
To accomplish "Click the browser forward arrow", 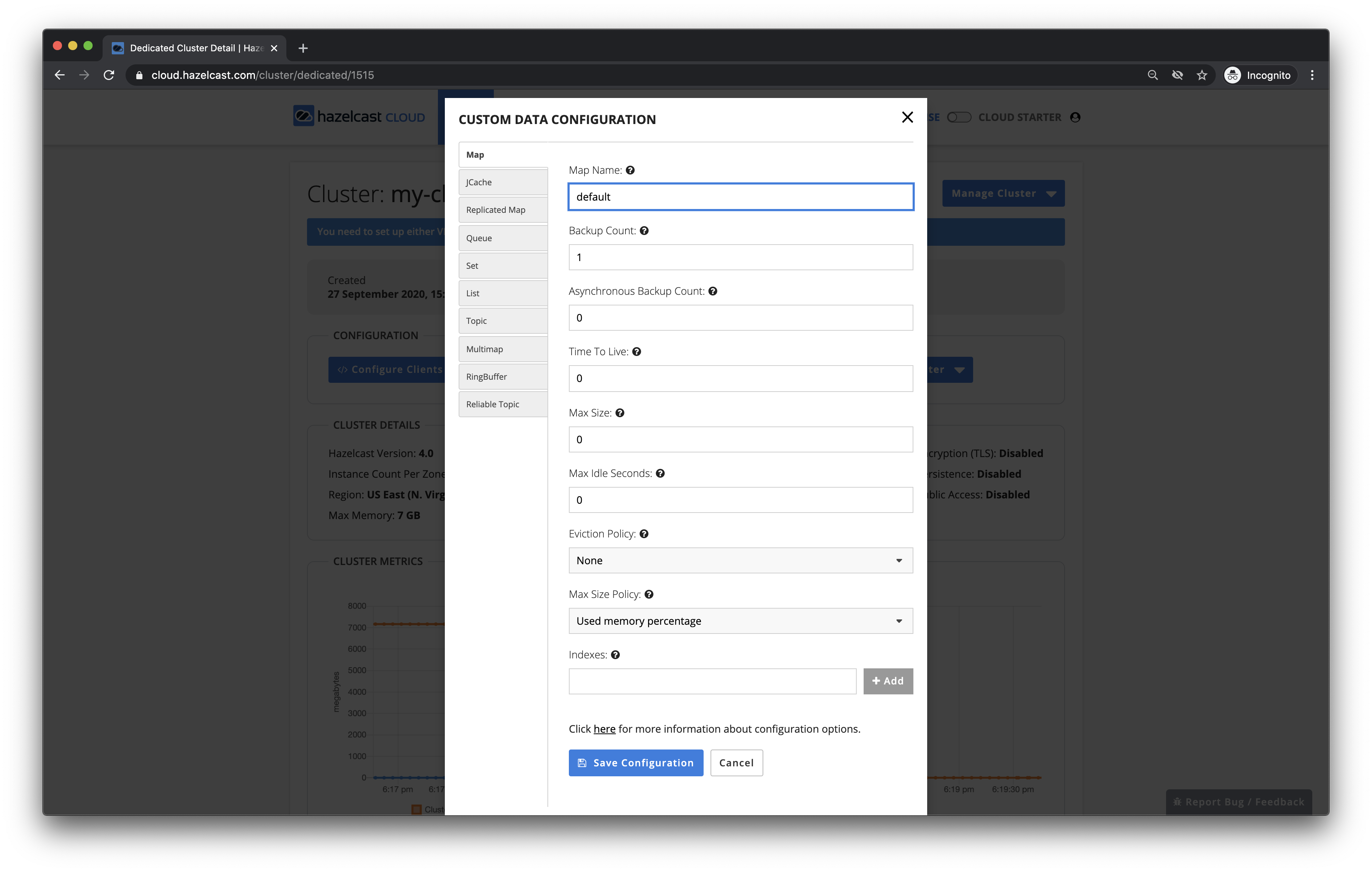I will pyautogui.click(x=84, y=75).
